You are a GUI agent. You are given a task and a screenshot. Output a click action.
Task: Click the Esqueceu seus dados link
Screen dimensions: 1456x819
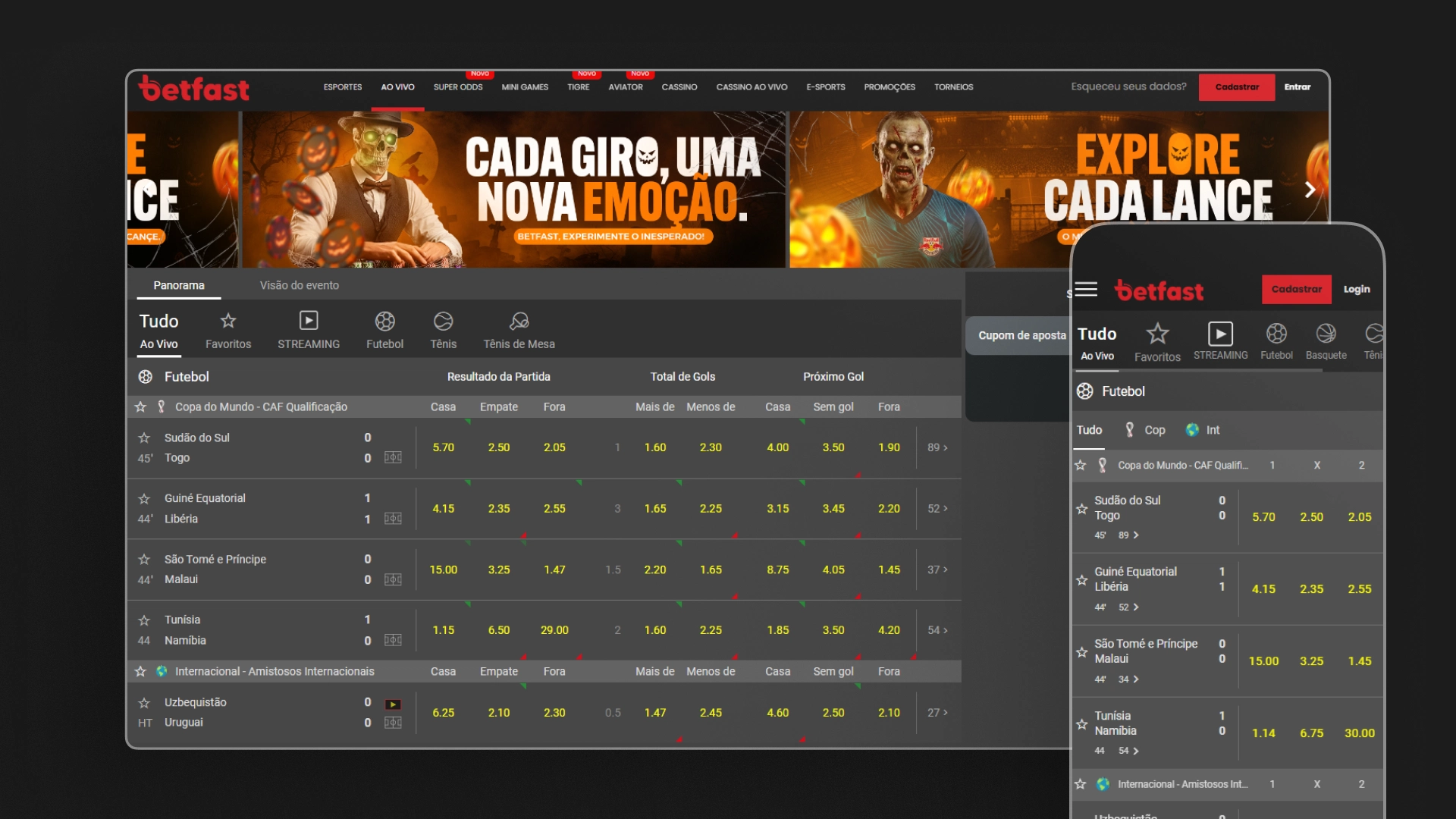pyautogui.click(x=1128, y=86)
